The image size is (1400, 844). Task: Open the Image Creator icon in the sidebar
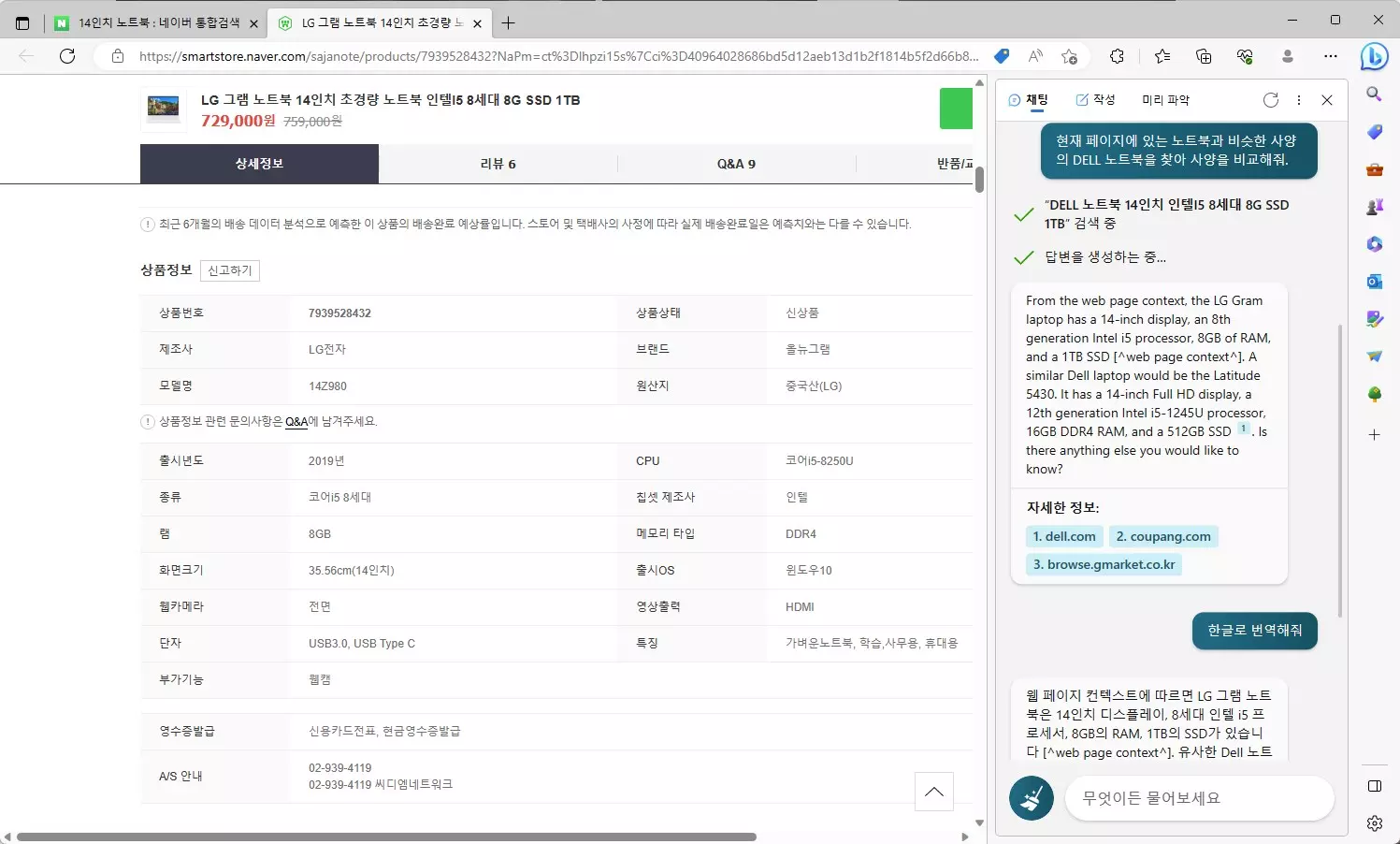pos(1374,319)
